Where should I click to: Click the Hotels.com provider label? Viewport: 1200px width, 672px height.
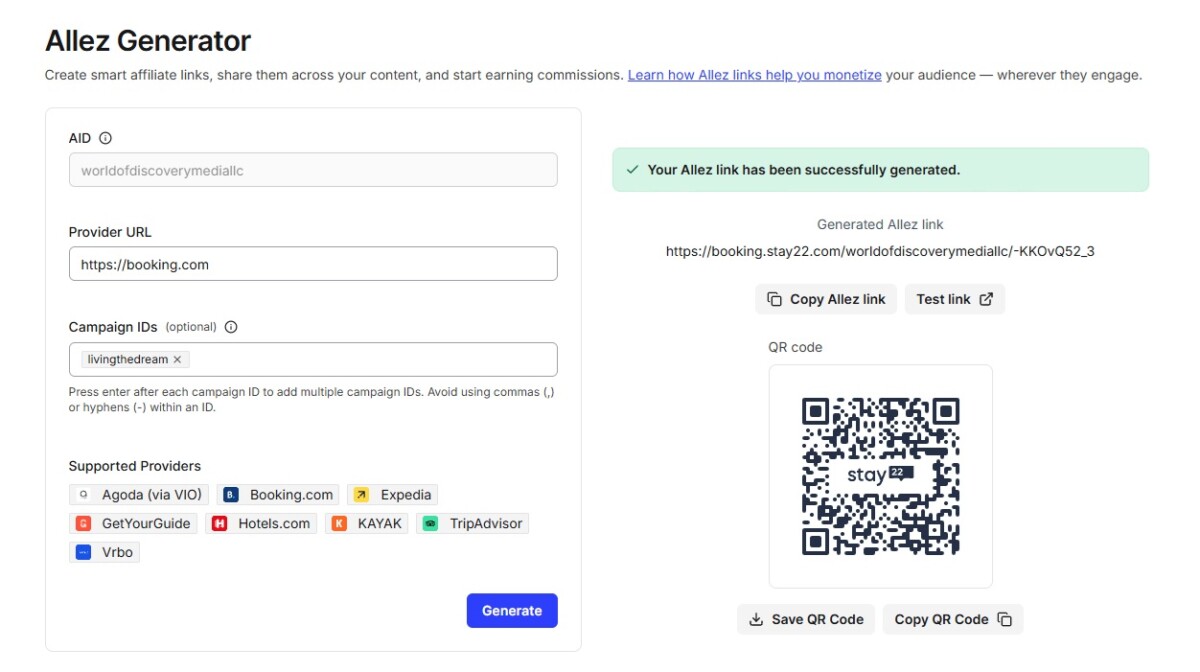[x=274, y=523]
